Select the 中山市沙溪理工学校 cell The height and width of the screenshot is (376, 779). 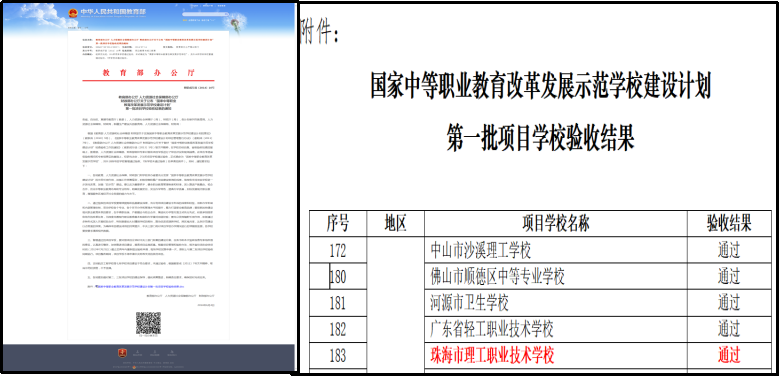tap(555, 249)
